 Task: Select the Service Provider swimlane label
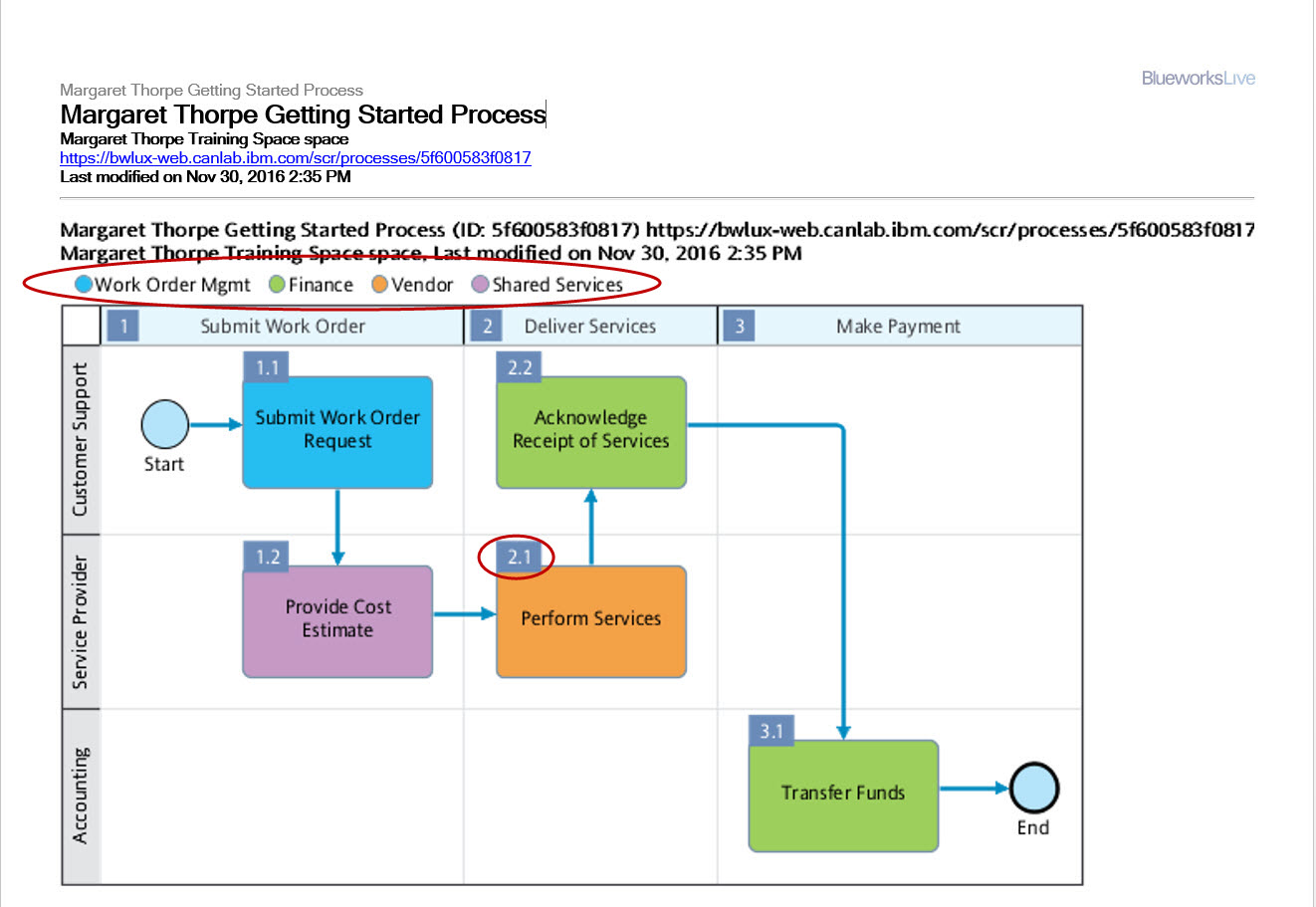point(81,622)
